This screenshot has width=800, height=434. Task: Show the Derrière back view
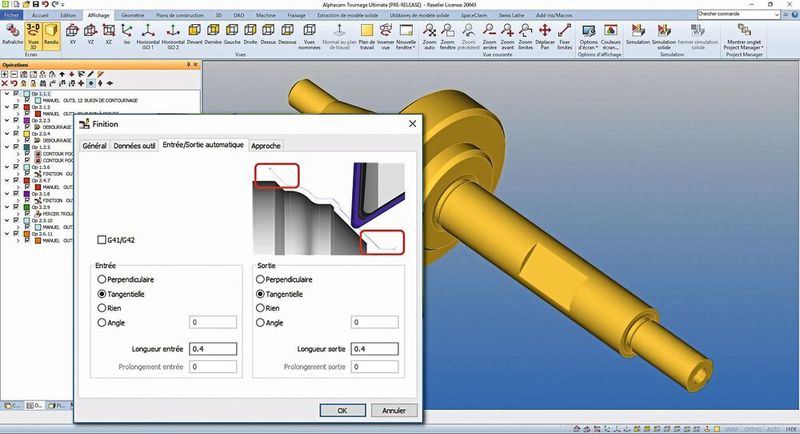[213, 34]
